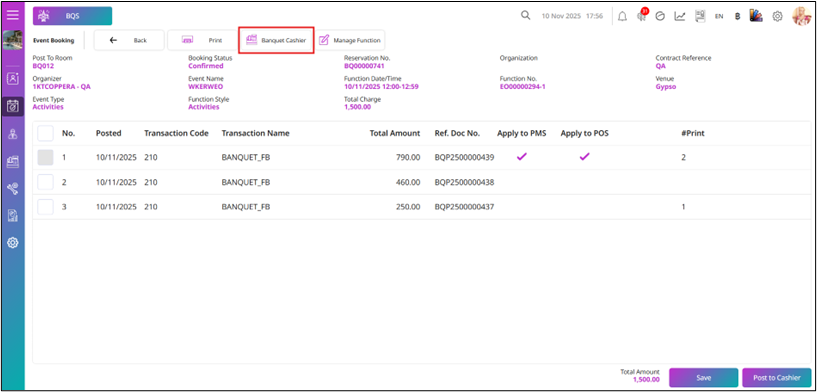Click the Total Amount column header
This screenshot has width=817, height=392.
(394, 133)
